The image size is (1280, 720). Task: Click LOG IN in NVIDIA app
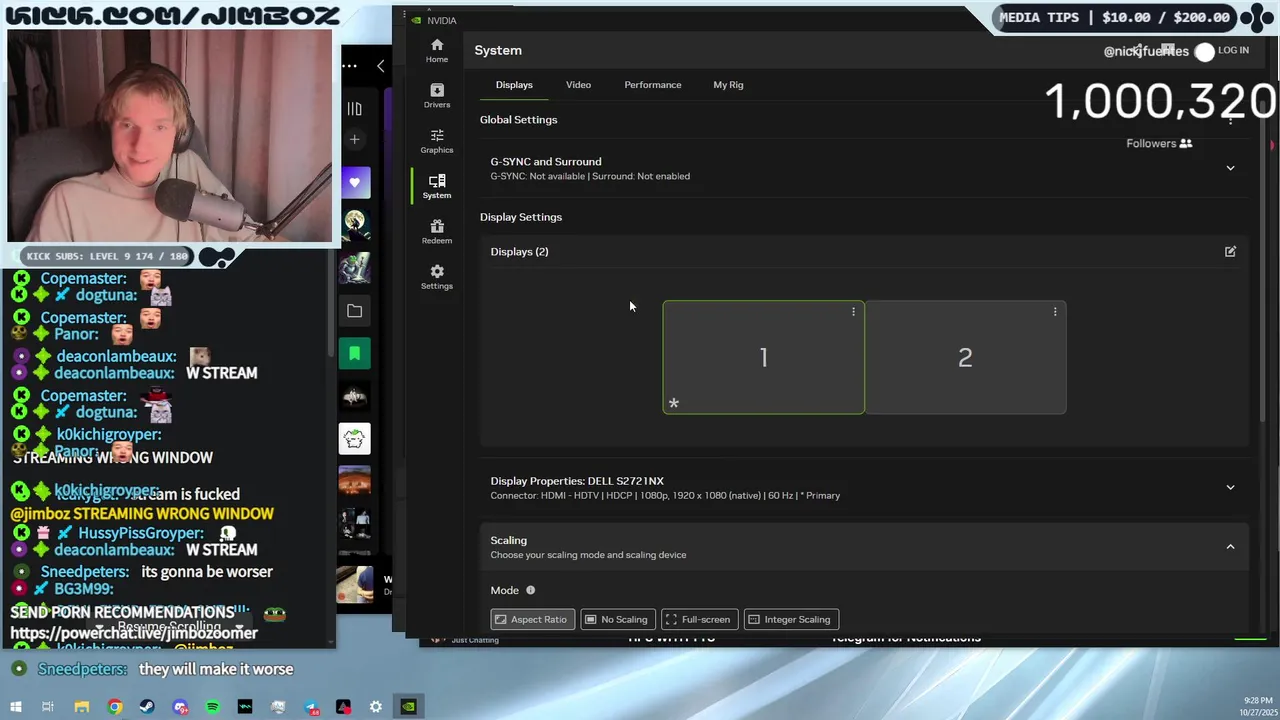[x=1233, y=51]
